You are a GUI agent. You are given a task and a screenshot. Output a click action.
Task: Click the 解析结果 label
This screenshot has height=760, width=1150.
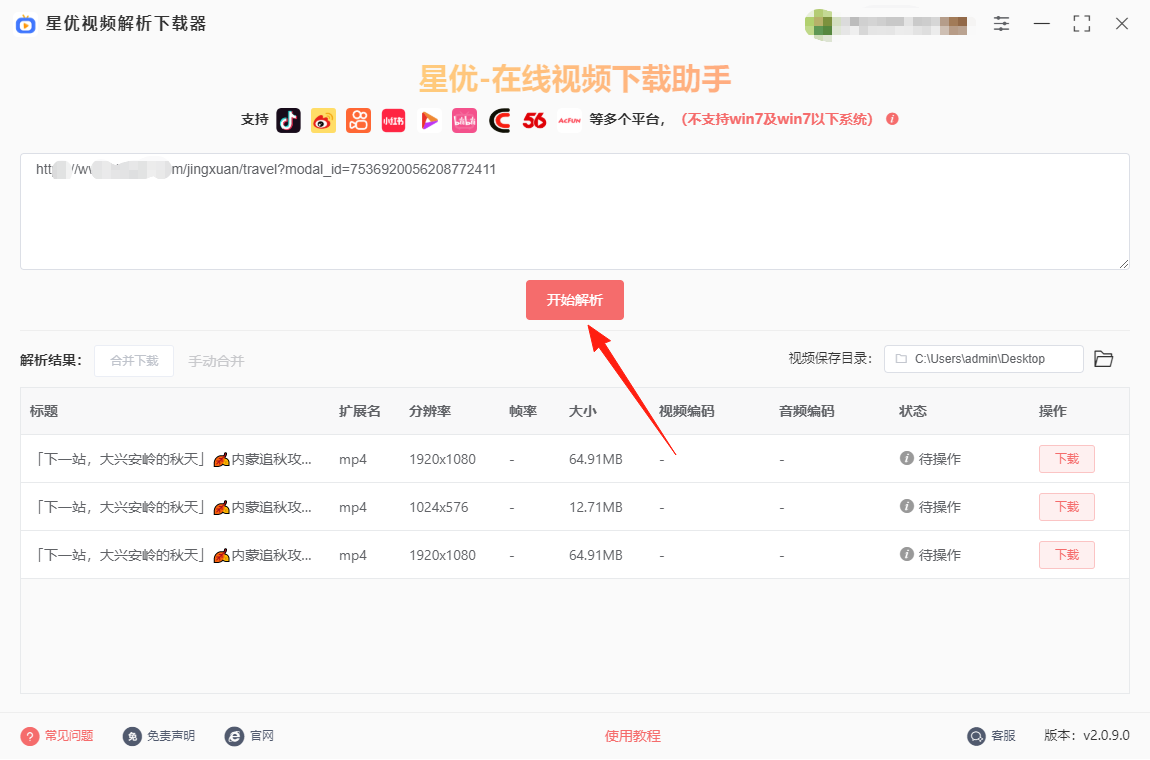(x=51, y=360)
